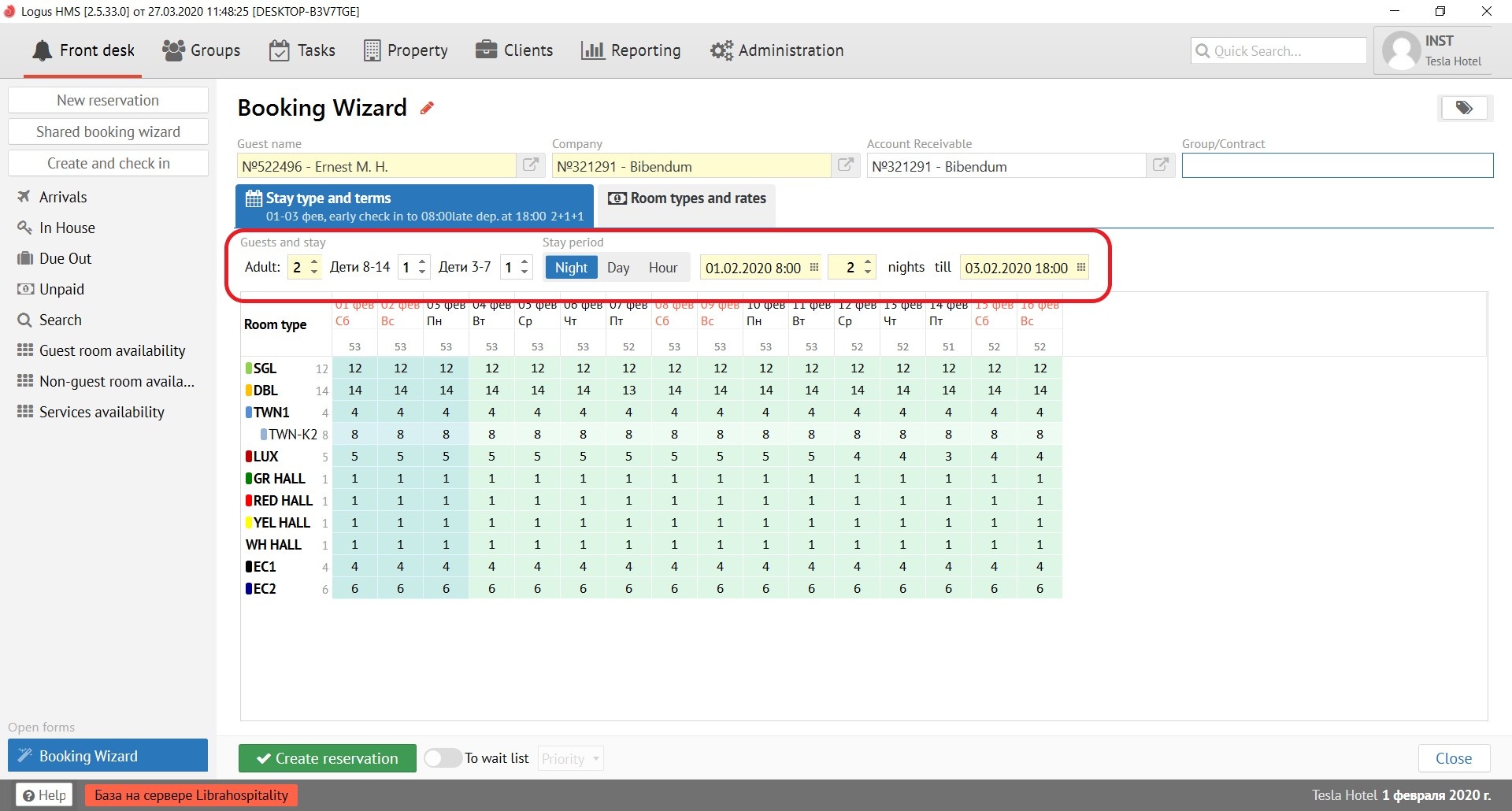Select Day stay period mode

coord(618,268)
